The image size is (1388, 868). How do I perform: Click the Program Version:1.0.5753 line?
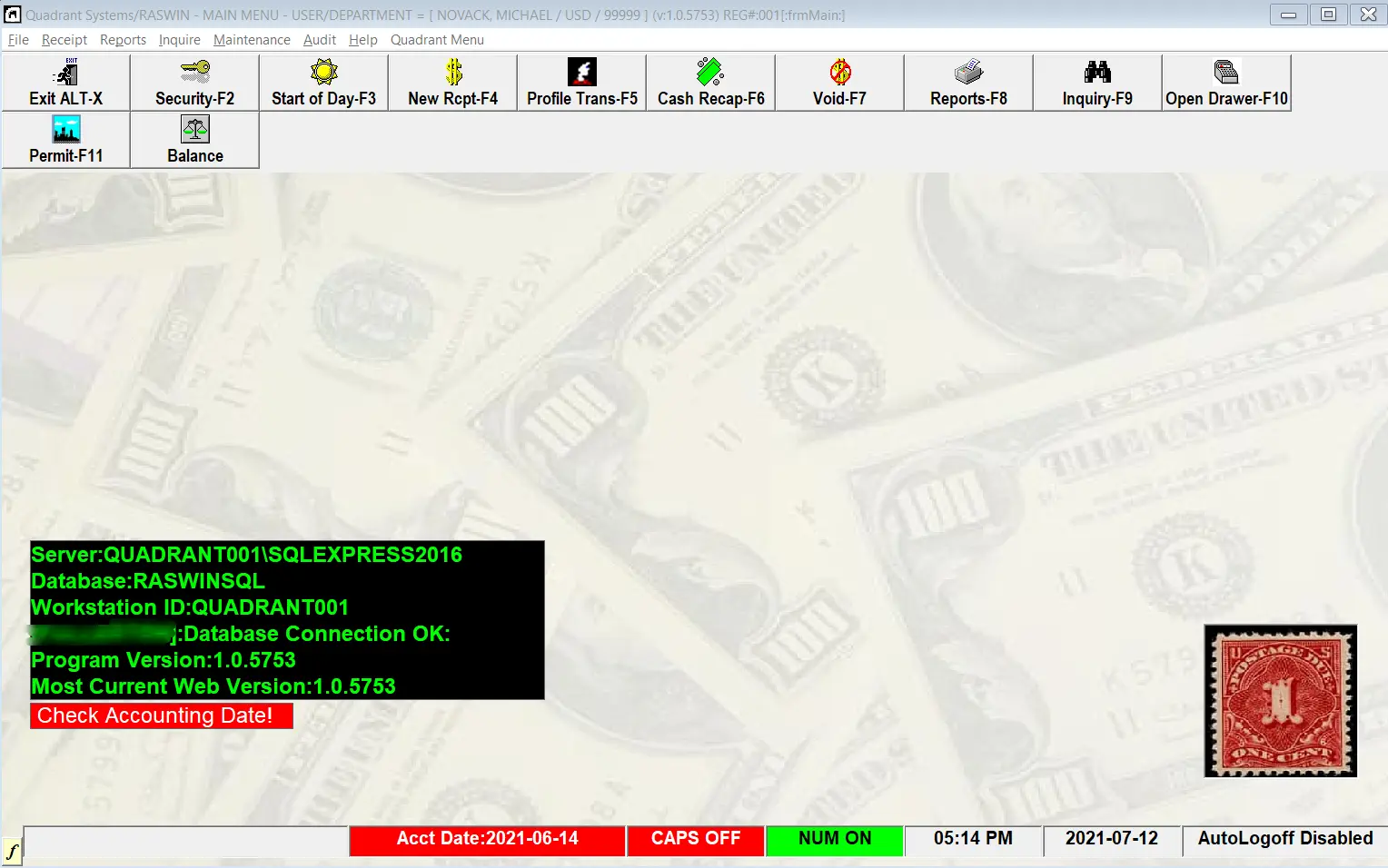coord(164,660)
